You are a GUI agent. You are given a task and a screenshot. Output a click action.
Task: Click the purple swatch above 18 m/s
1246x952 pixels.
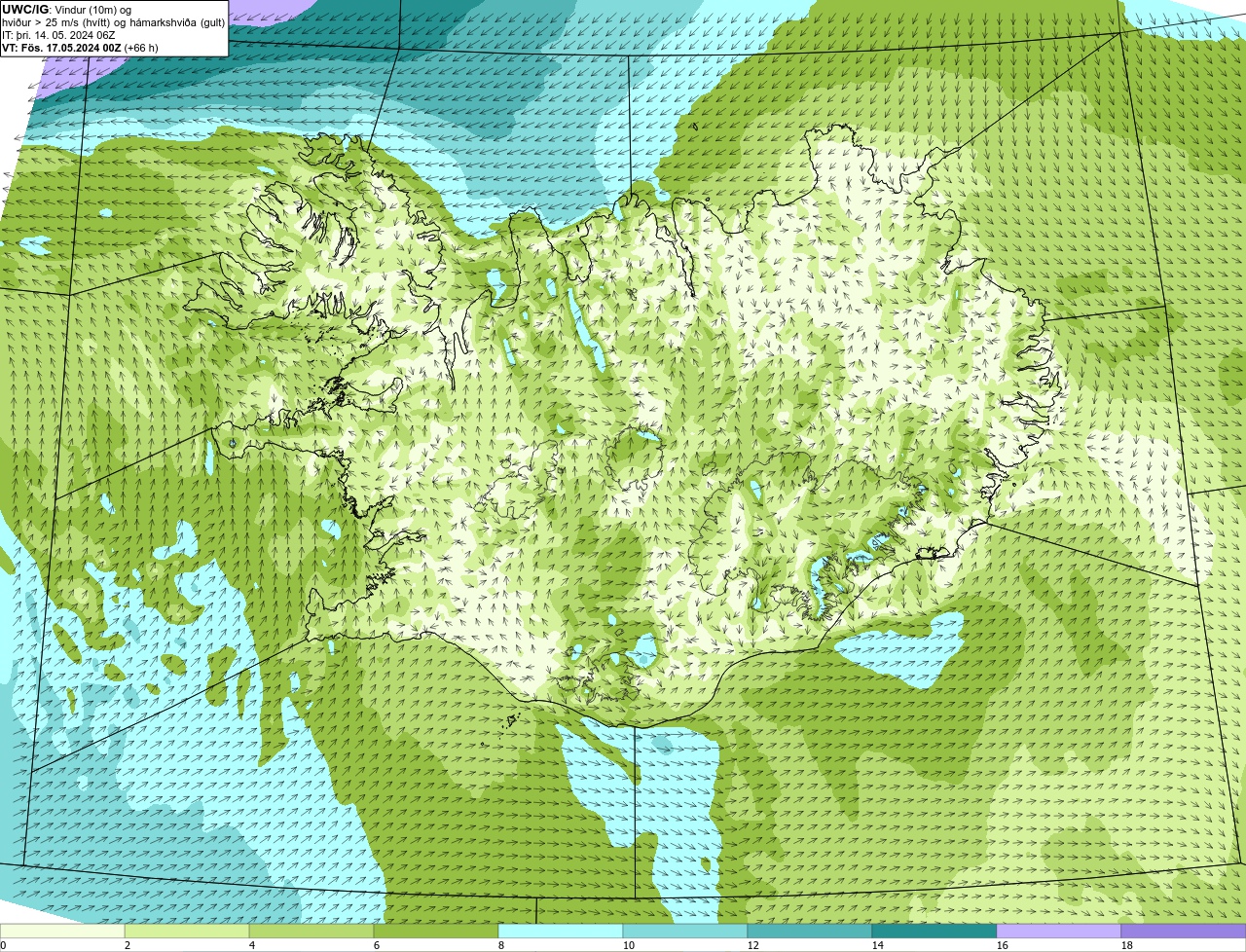(x=1184, y=932)
